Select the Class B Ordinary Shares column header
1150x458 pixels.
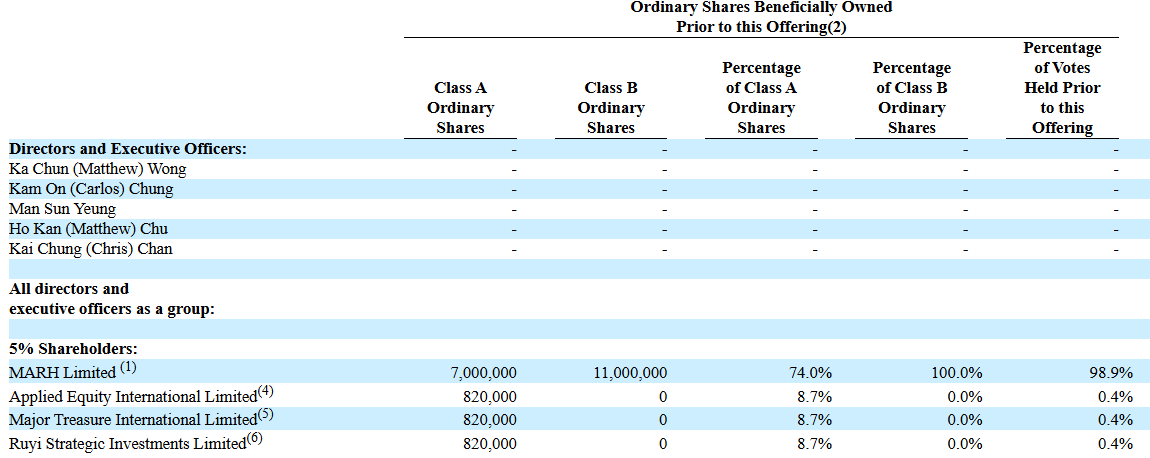611,108
